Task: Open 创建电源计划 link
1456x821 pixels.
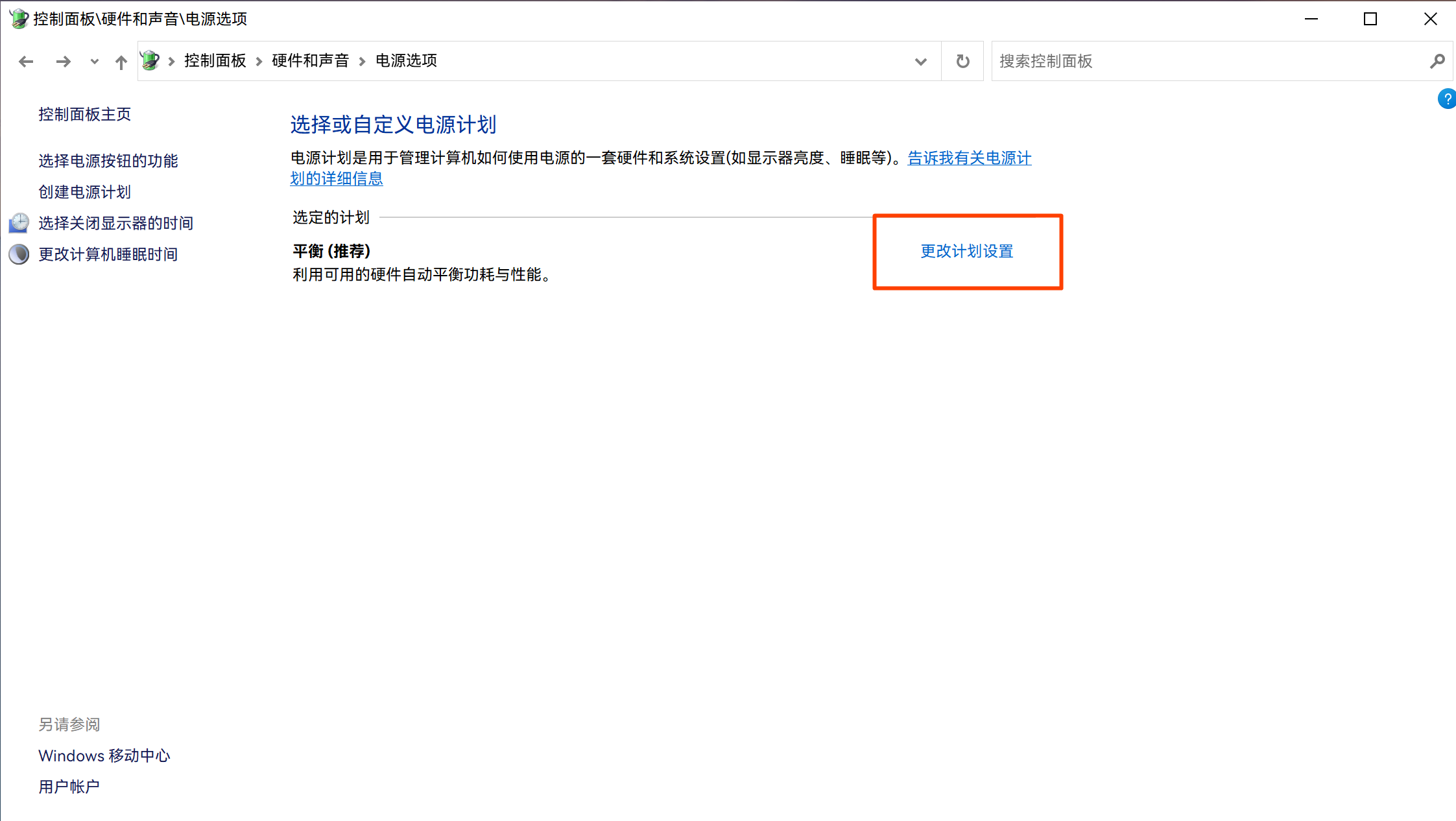Action: (x=84, y=192)
